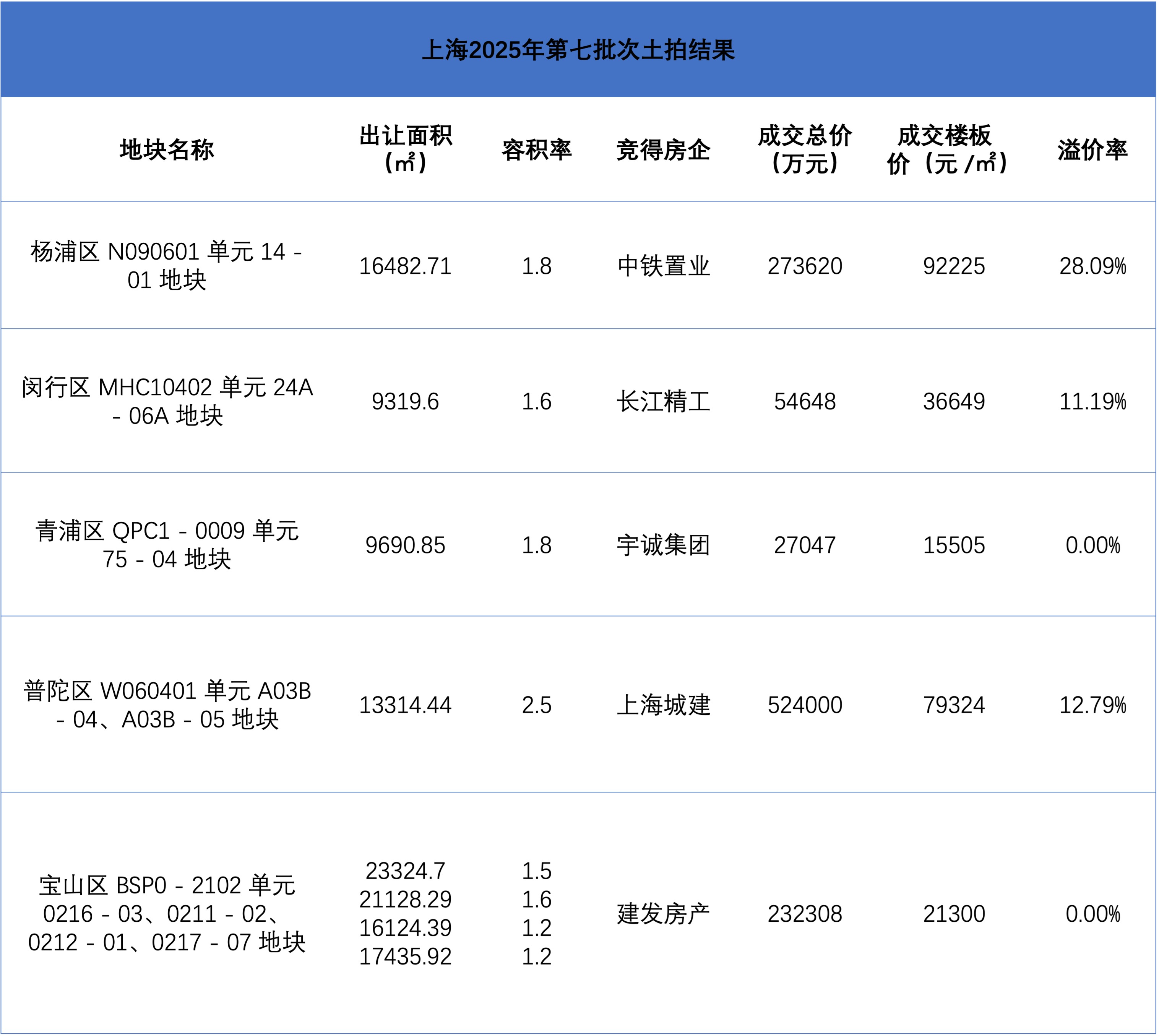Click the 宝山区 BSP0 - 2102 单元 plot name
Image resolution: width=1159 pixels, height=1036 pixels.
pos(167,914)
